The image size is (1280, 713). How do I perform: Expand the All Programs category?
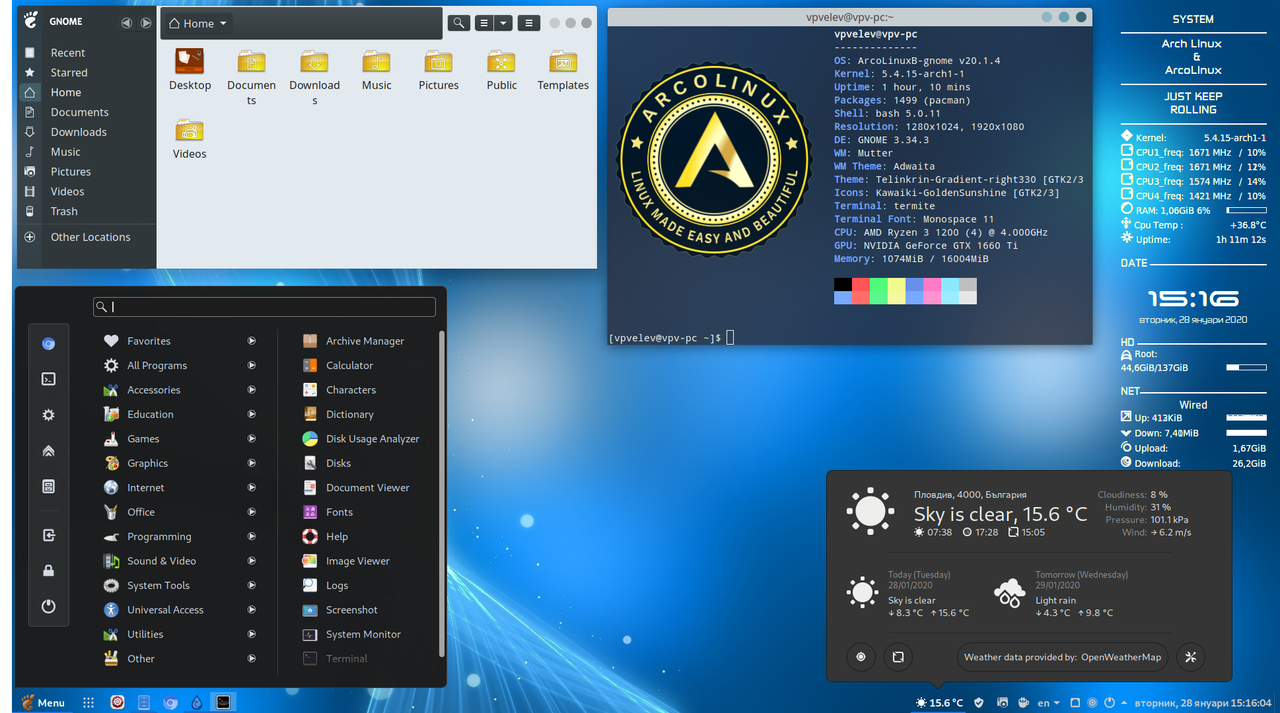pyautogui.click(x=252, y=365)
